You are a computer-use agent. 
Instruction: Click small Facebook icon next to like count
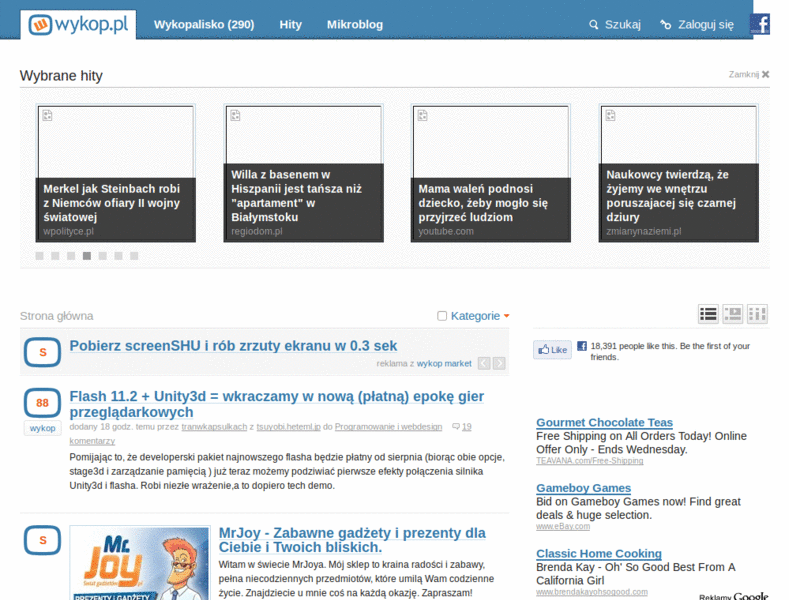[582, 346]
